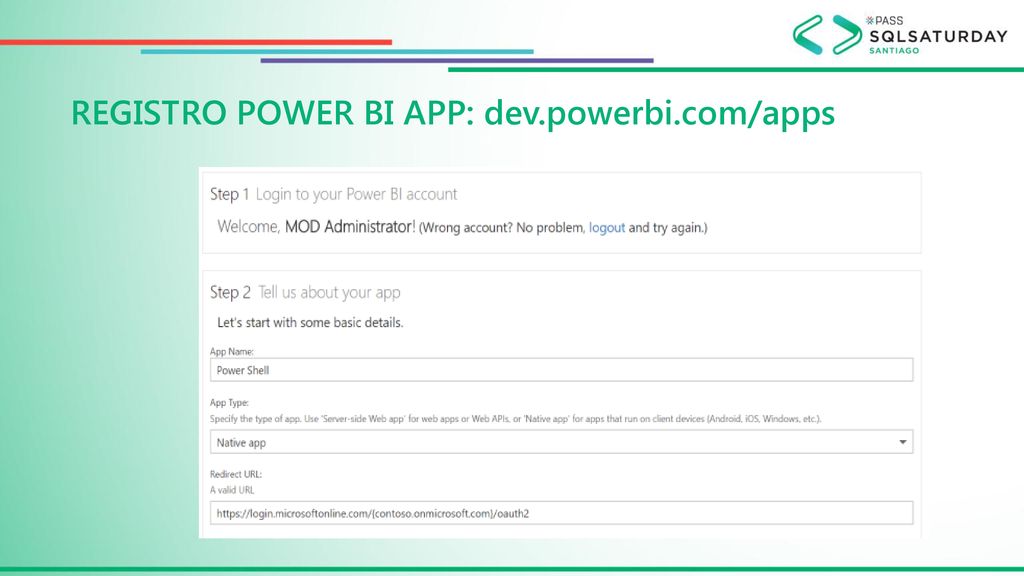The width and height of the screenshot is (1024, 576).
Task: Click the SQLSaturday Santiago logo
Action: (x=900, y=35)
